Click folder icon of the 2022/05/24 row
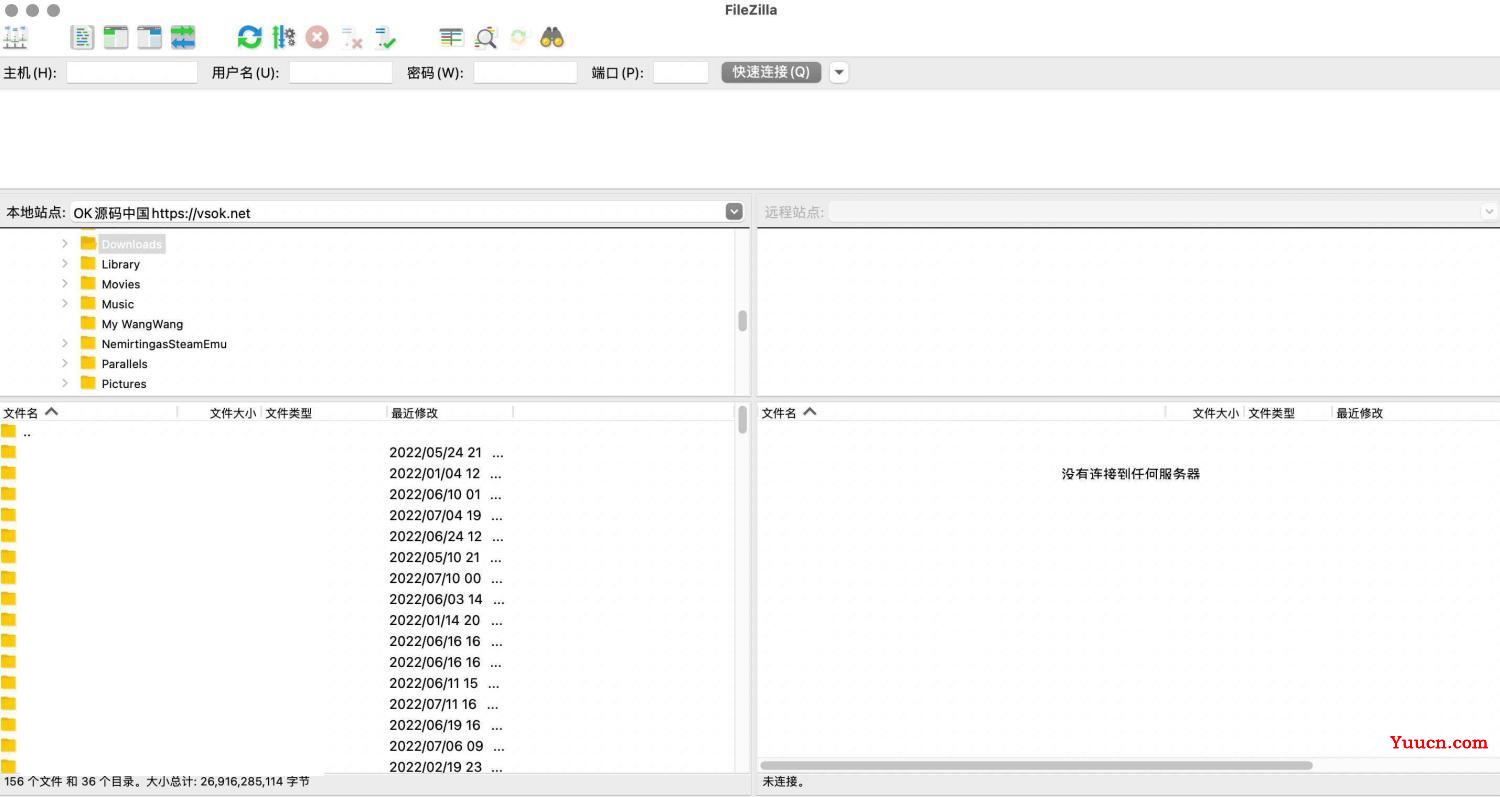Image resolution: width=1500 pixels, height=797 pixels. pyautogui.click(x=9, y=452)
